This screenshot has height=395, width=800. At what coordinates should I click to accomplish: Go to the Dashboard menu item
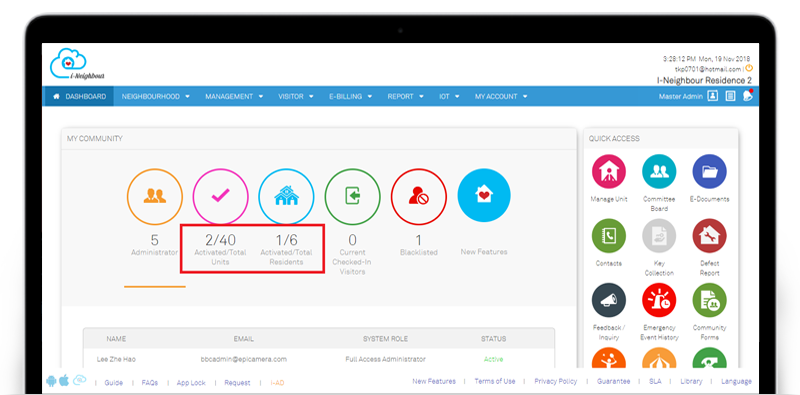(80, 96)
